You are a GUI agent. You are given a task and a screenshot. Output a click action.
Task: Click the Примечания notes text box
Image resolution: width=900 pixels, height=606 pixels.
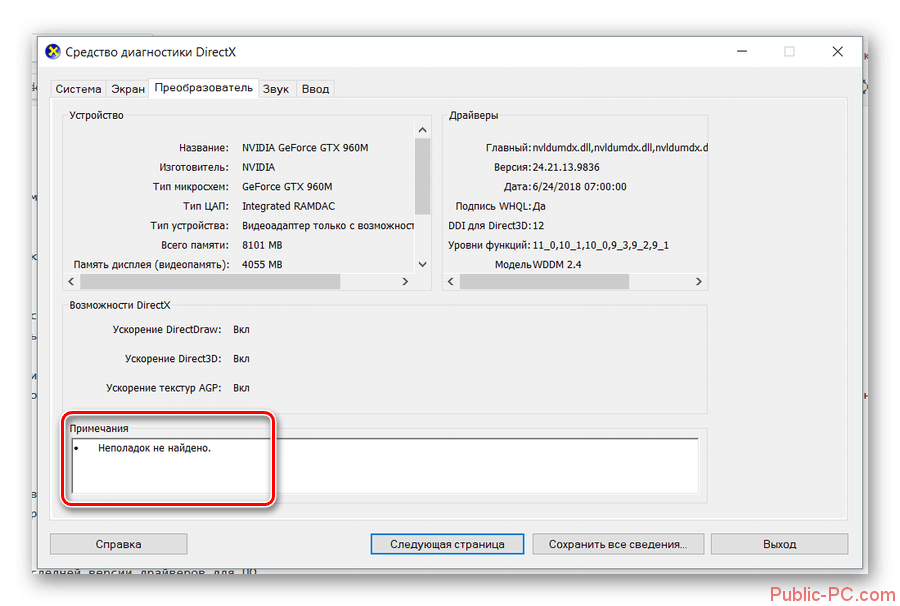tap(385, 466)
